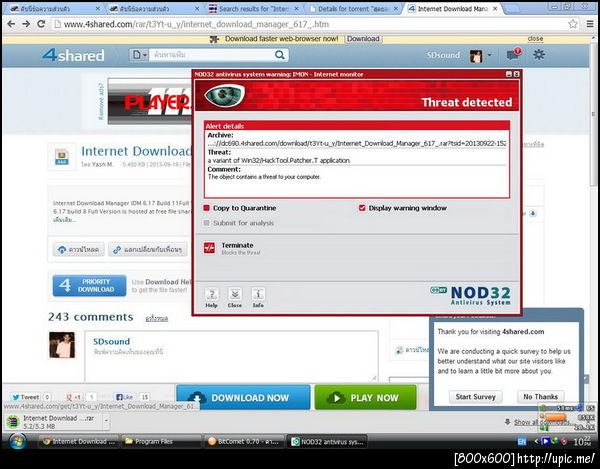Open the Windows Start orb
600x469 pixels.
(x=18, y=441)
